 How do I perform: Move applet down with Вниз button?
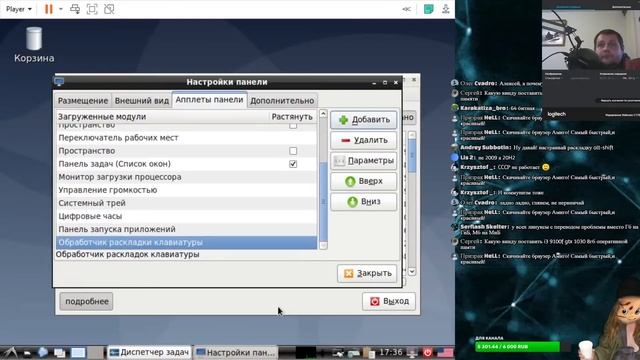click(x=363, y=202)
